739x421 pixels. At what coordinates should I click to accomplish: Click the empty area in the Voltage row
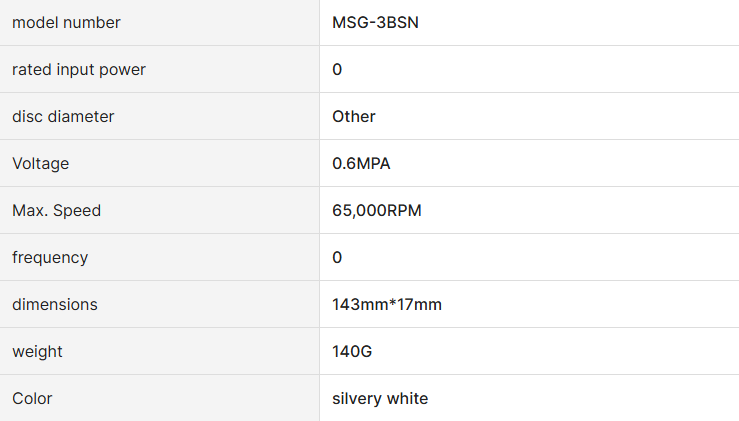[560, 163]
